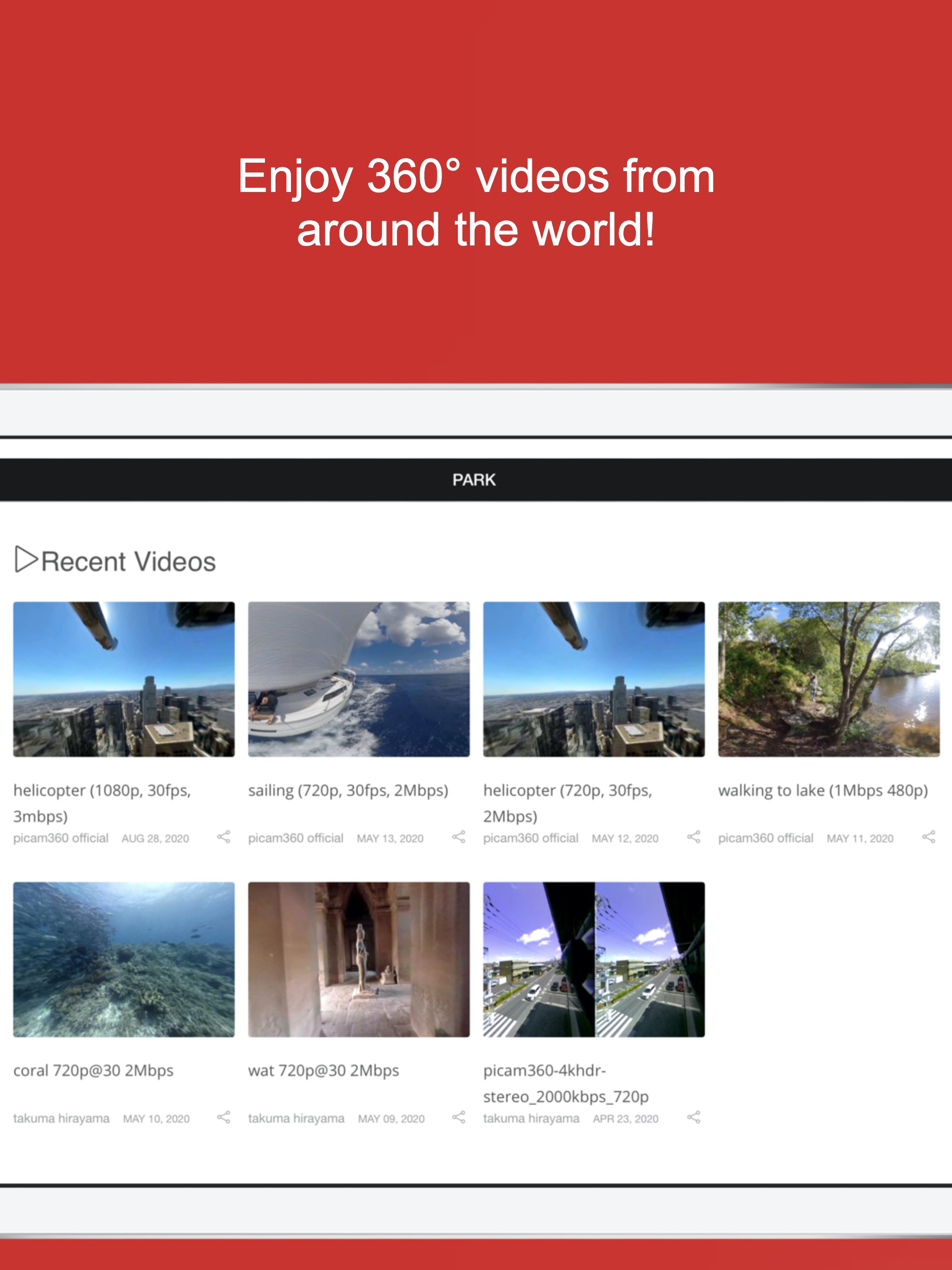Share the sailing 720p video
The image size is (952, 1270).
[x=458, y=837]
